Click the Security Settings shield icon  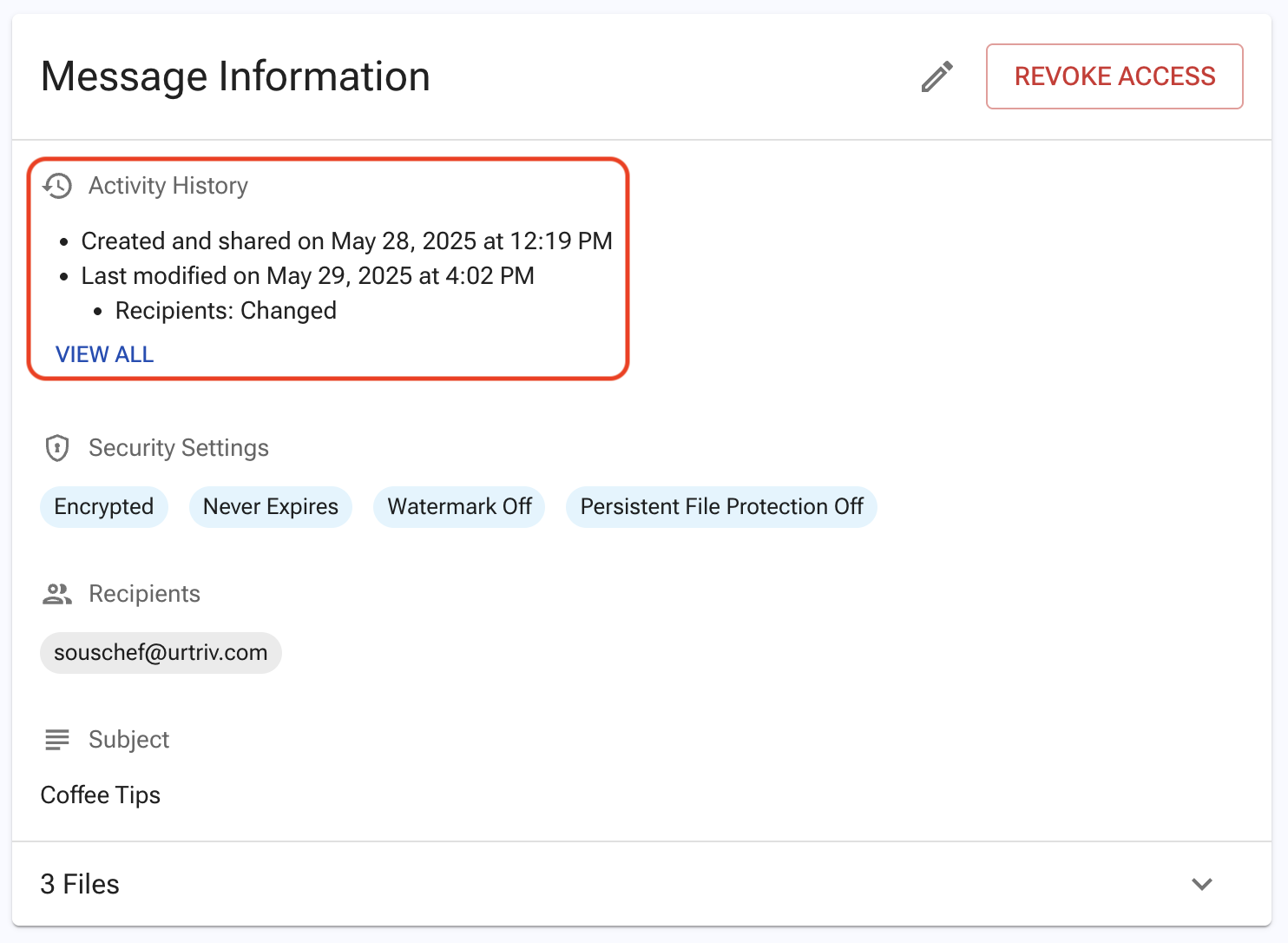57,448
